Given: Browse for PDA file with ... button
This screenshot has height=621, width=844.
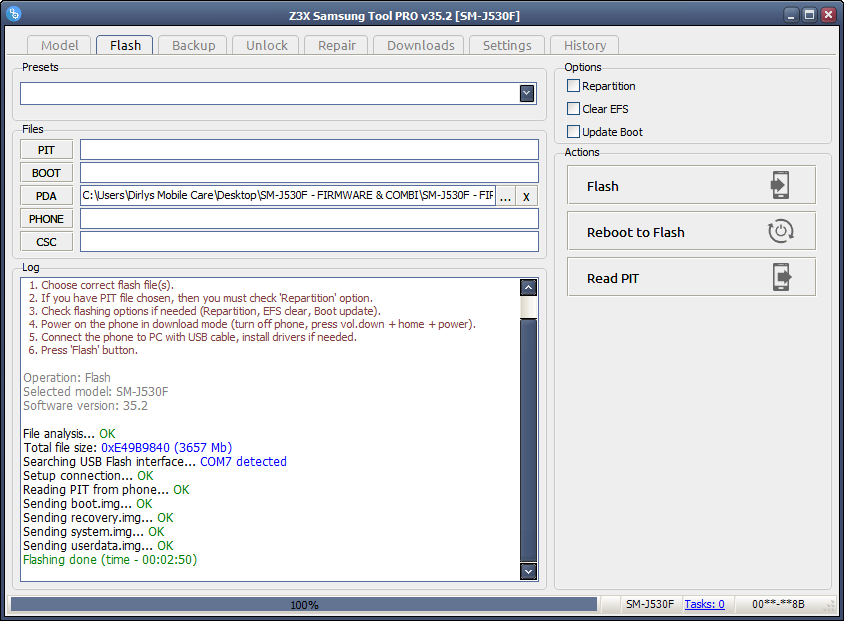Looking at the screenshot, I should tap(505, 196).
